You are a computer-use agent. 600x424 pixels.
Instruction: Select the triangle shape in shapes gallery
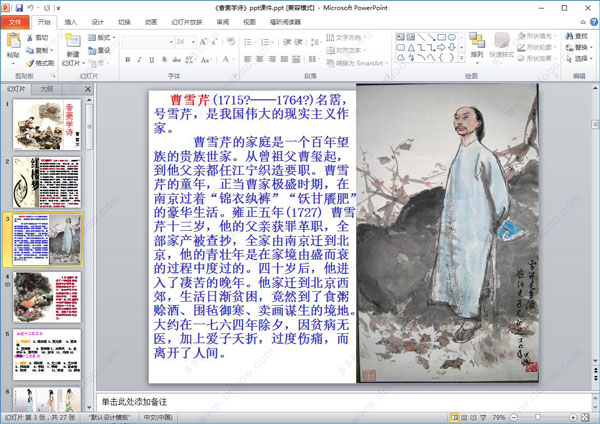pyautogui.click(x=411, y=47)
